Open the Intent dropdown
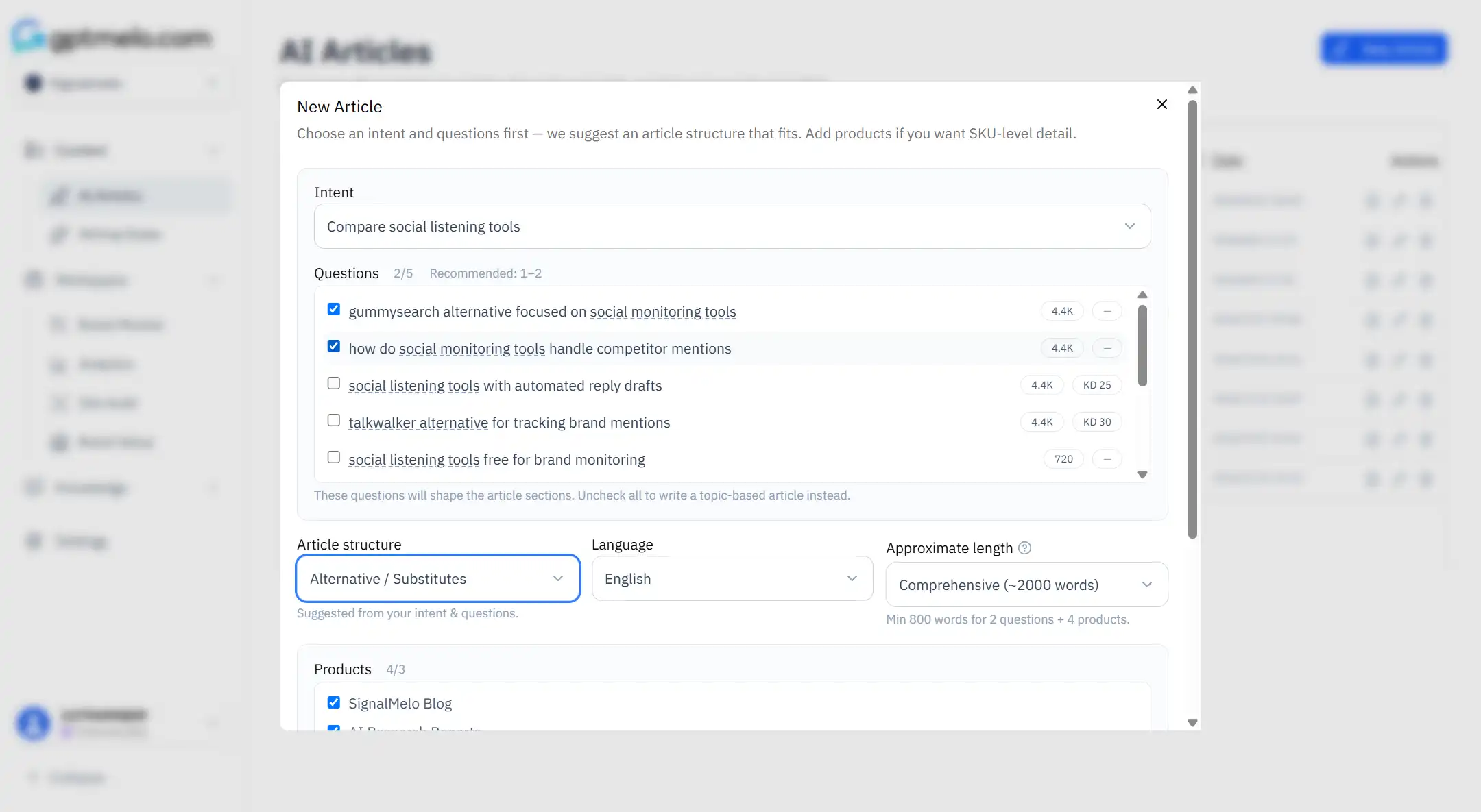 (x=732, y=226)
